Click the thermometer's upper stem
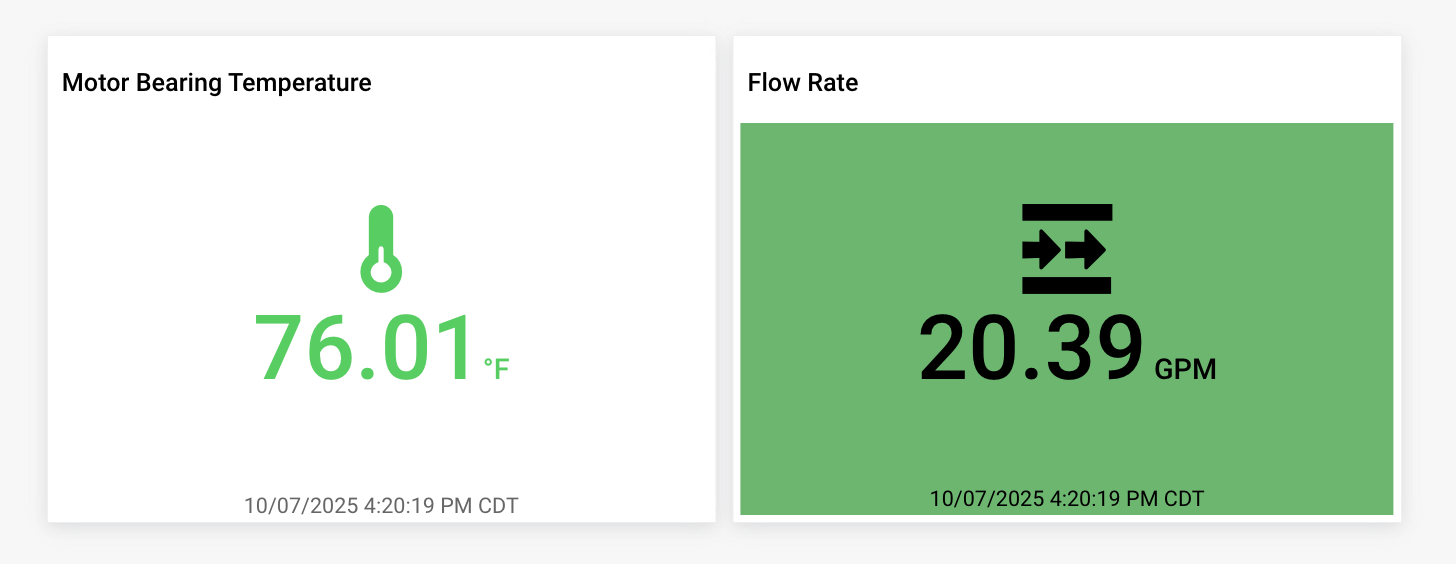Viewport: 1456px width, 564px height. pos(380,226)
